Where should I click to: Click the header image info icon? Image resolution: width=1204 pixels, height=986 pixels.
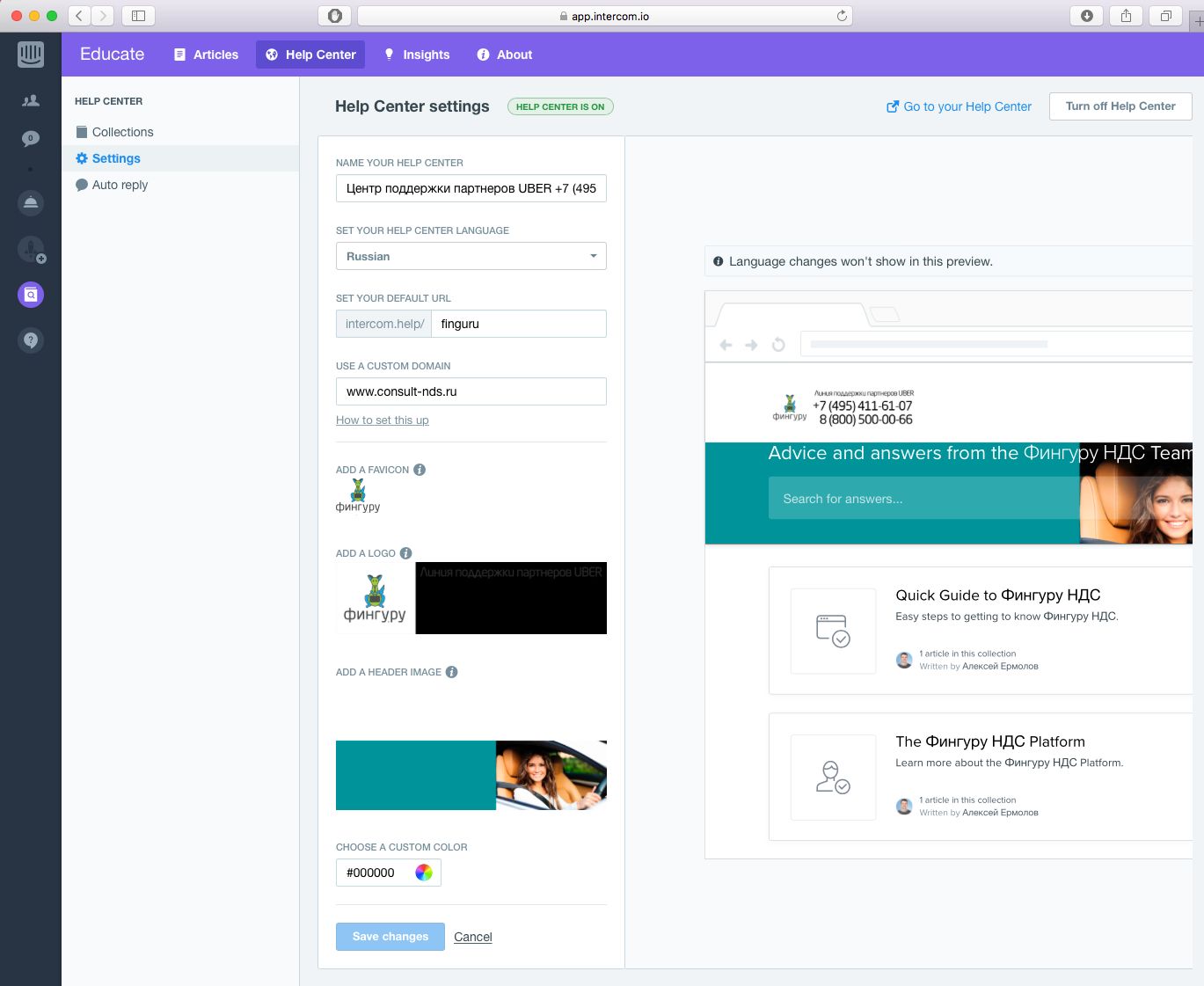pyautogui.click(x=451, y=672)
